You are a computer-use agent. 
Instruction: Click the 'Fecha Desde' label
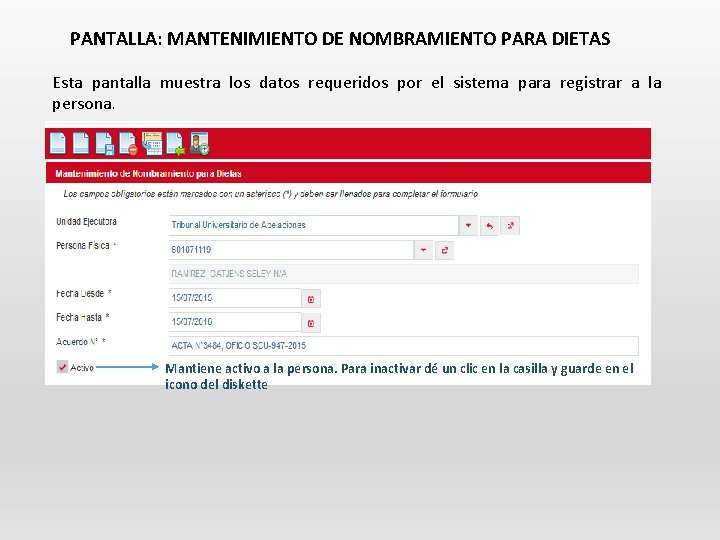coord(80,294)
